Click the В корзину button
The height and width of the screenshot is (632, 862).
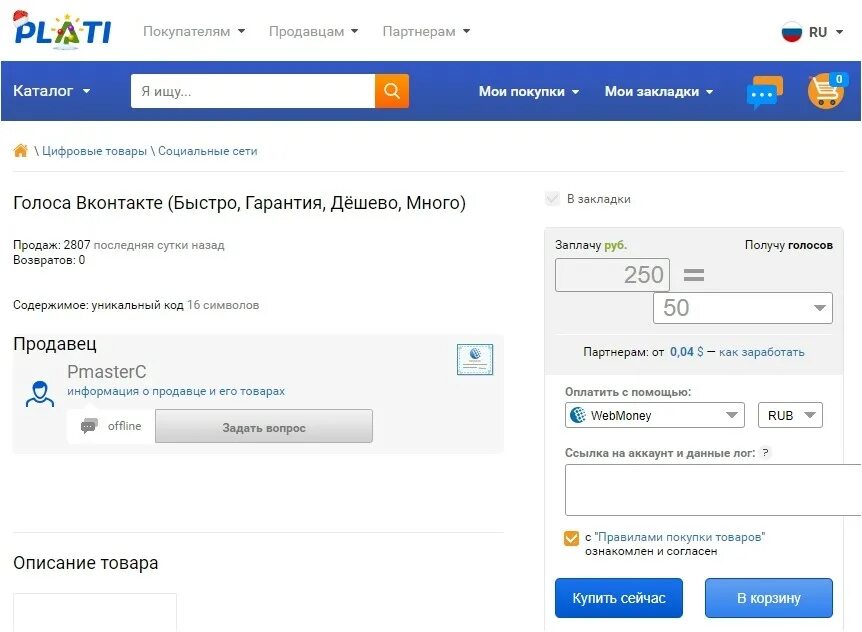click(x=769, y=598)
